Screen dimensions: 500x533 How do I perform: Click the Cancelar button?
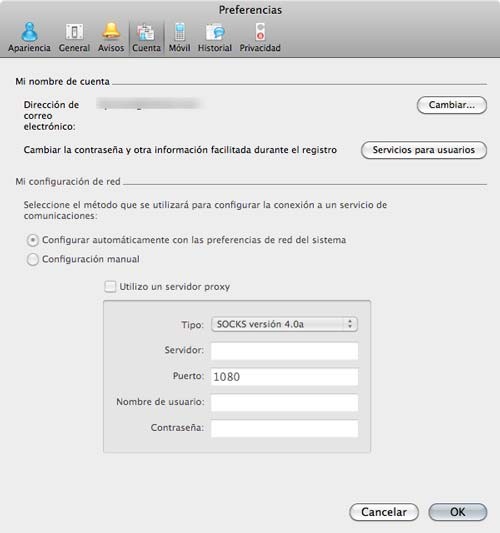coord(384,512)
